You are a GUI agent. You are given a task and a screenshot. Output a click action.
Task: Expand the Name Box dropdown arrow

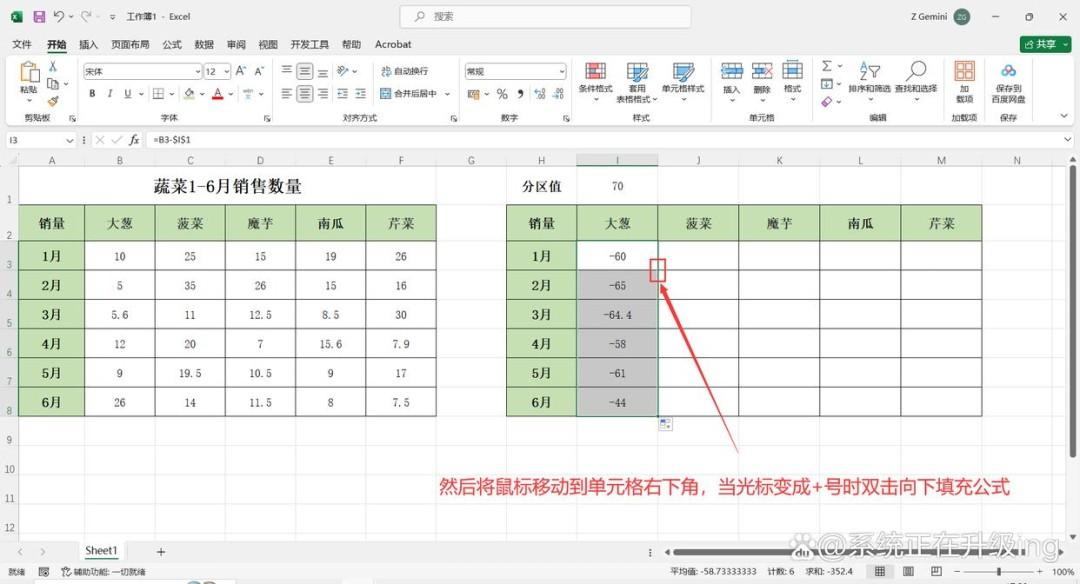pyautogui.click(x=70, y=140)
